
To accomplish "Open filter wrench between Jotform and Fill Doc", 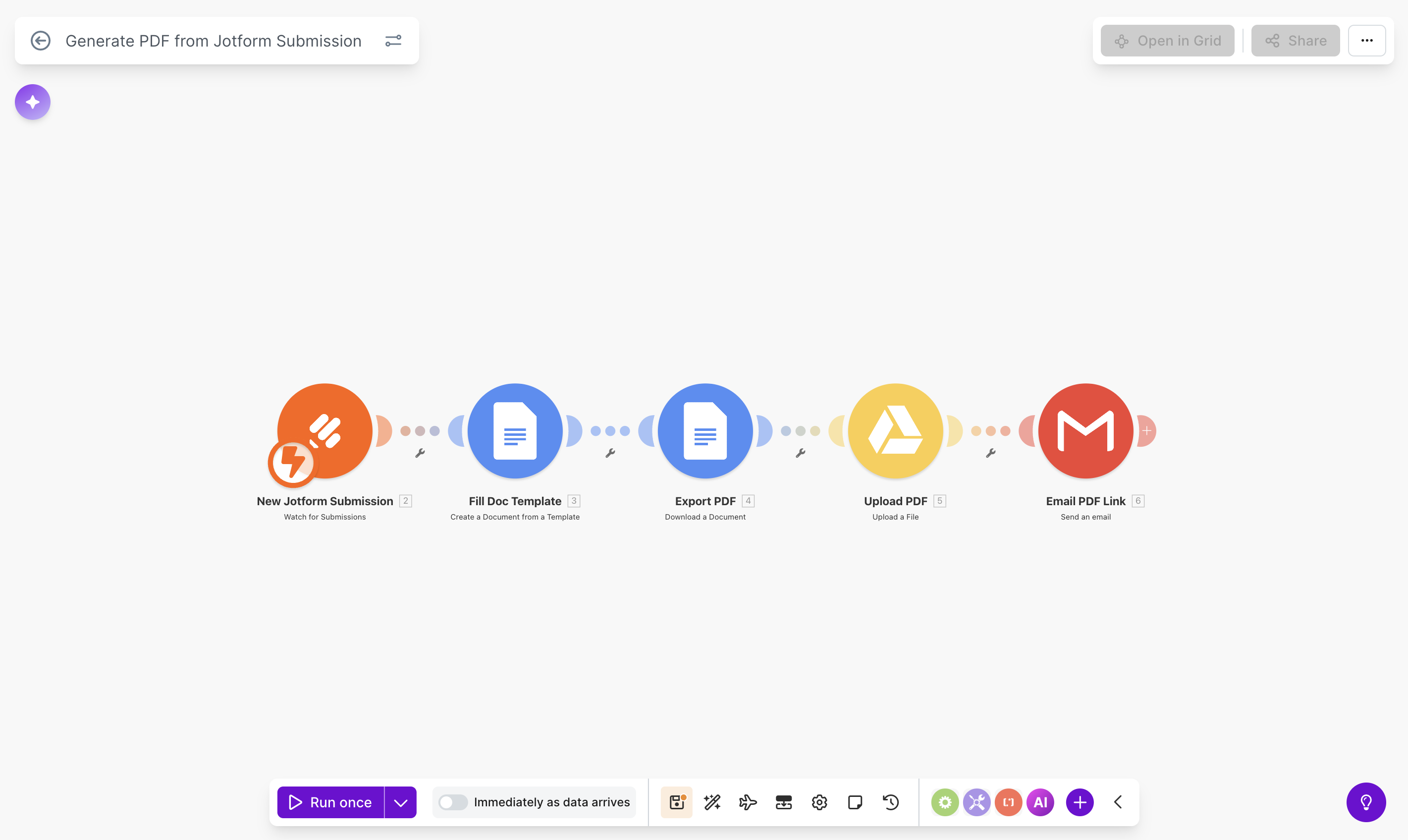I will pyautogui.click(x=420, y=453).
